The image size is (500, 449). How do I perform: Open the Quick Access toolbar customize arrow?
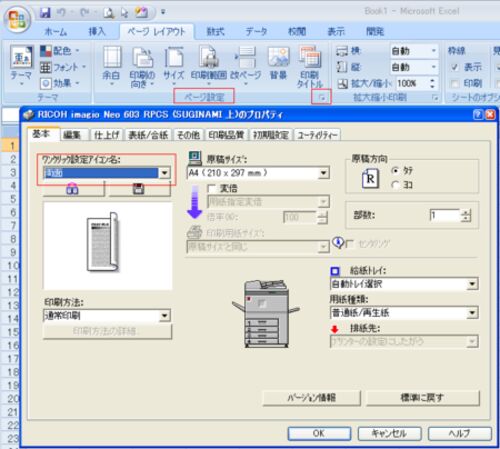point(163,12)
